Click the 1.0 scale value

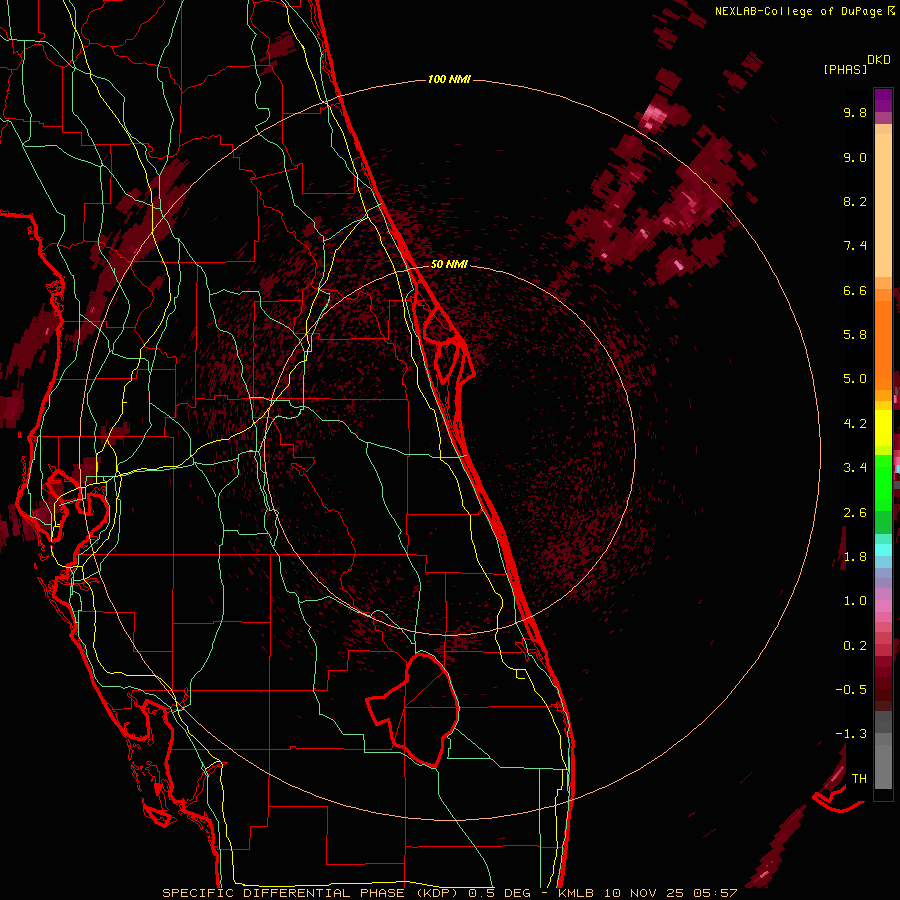855,601
